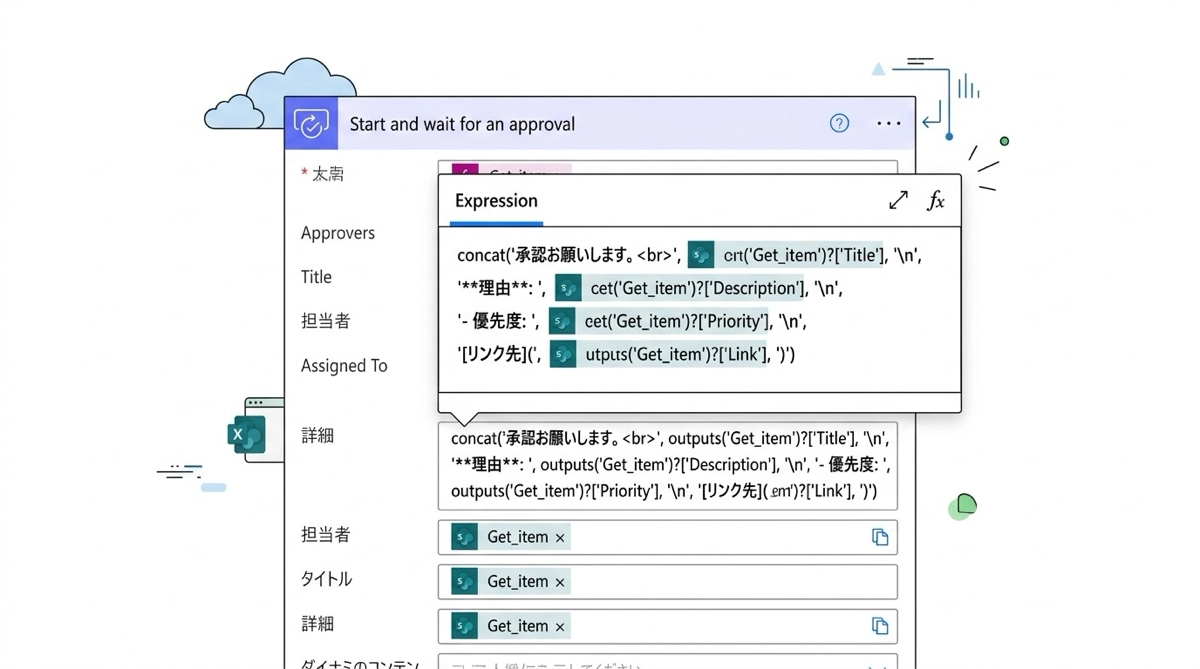This screenshot has width=1200, height=669.
Task: Click the copy icon in the lower 詳細 field
Action: [x=880, y=626]
